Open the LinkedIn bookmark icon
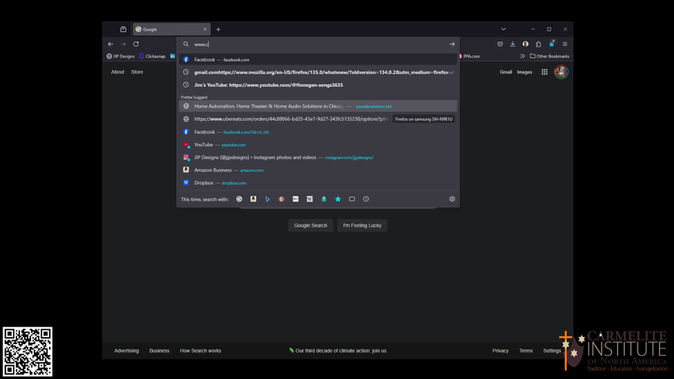Screen dimensions: 674x379 point(172,56)
